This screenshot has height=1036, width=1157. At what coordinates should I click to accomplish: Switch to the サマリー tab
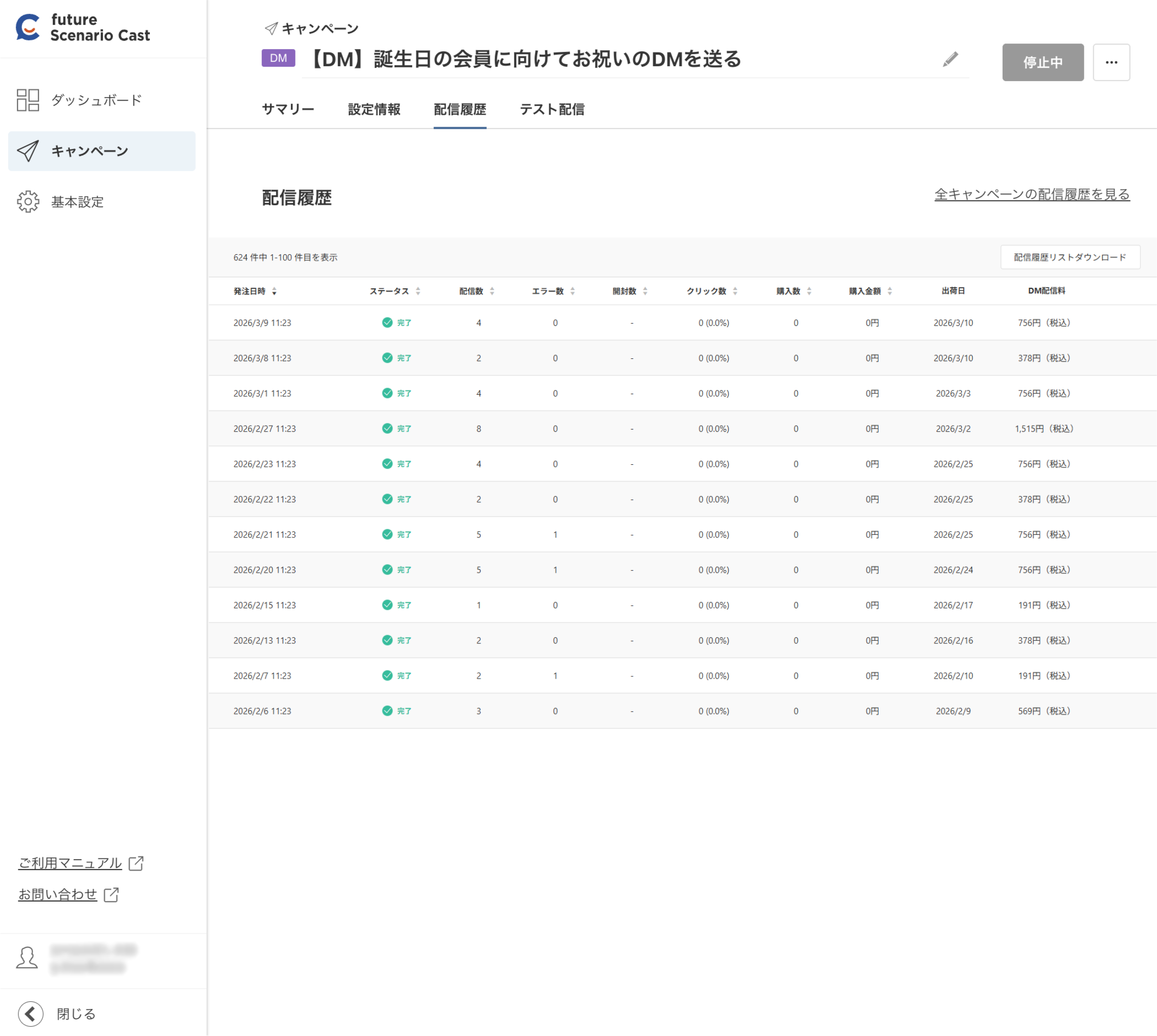(288, 109)
